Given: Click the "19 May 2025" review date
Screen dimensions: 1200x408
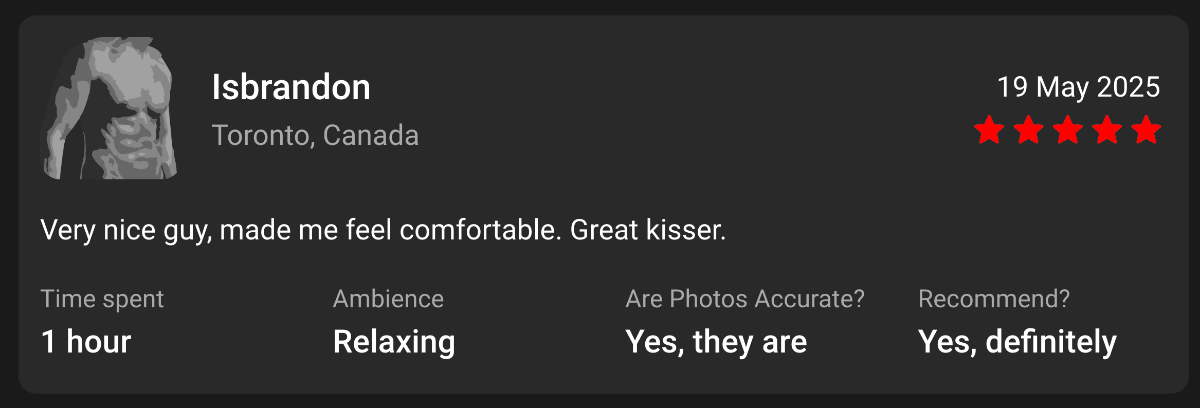Looking at the screenshot, I should click(1078, 88).
